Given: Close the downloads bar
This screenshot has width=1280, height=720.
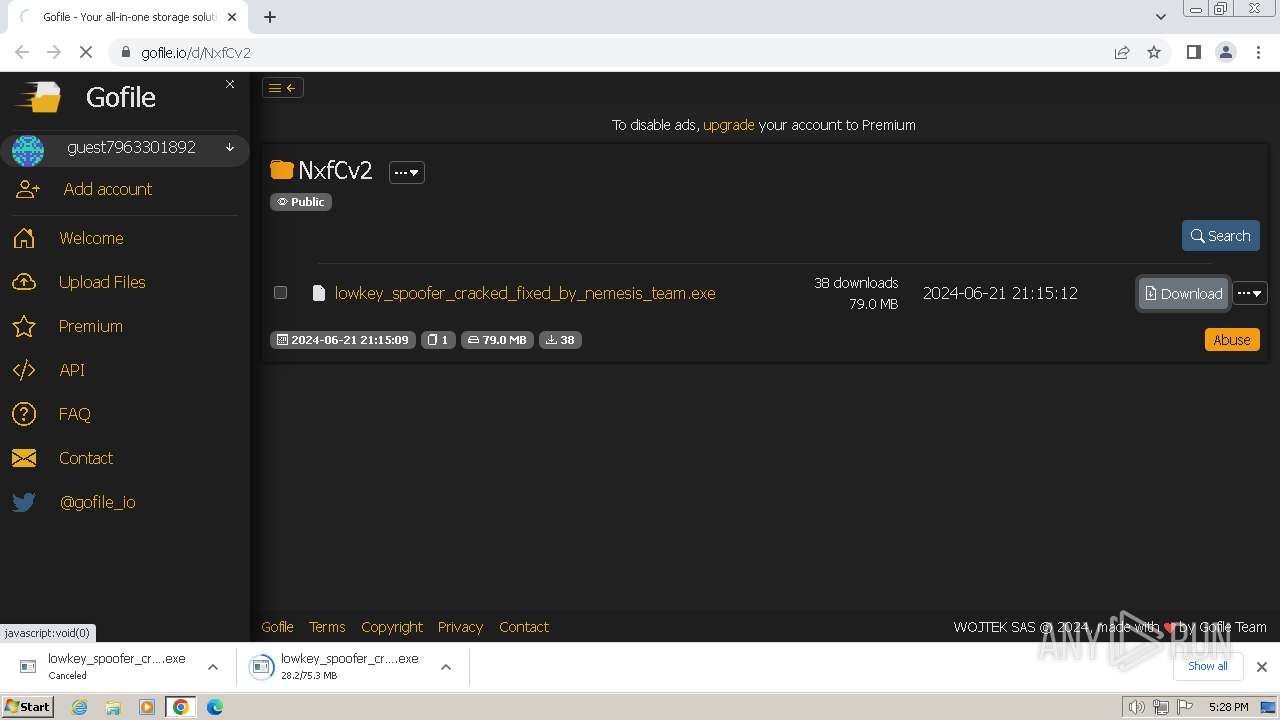Looking at the screenshot, I should tap(1261, 667).
